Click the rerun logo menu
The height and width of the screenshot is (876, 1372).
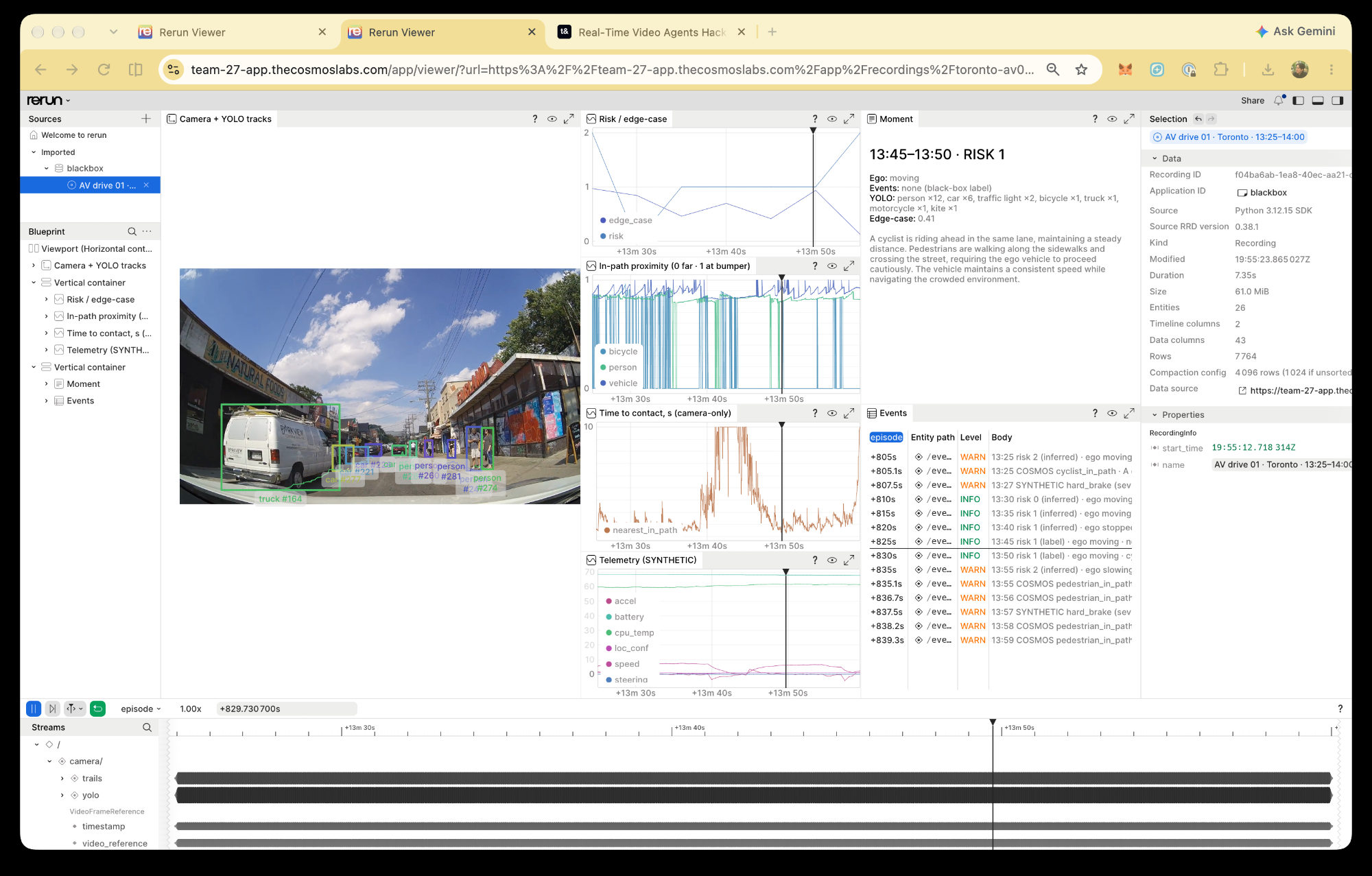click(49, 101)
